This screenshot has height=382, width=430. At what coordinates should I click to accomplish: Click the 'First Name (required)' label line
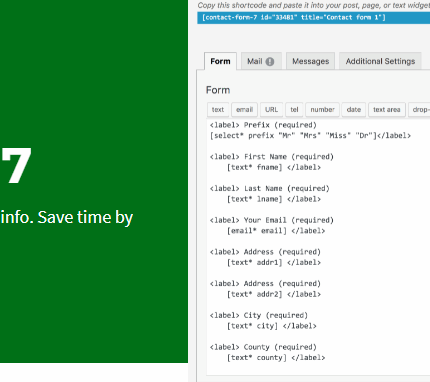tap(272, 157)
